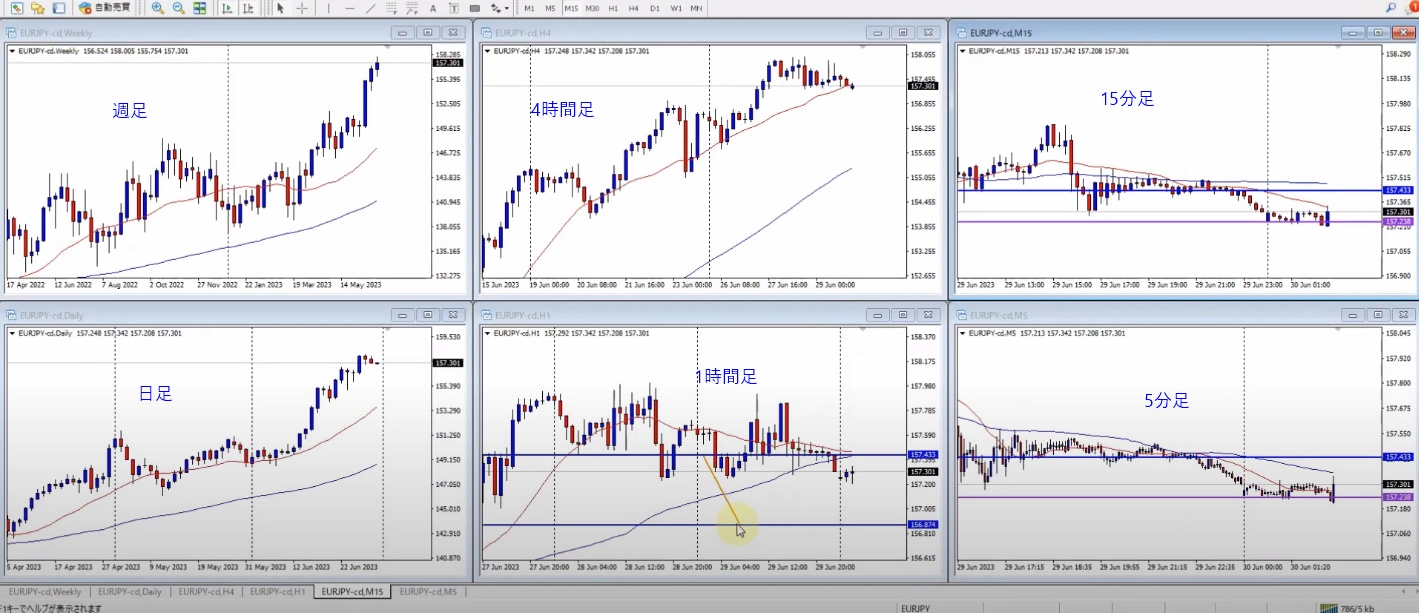
Task: Click the 5分足 label on M5 chart
Action: pyautogui.click(x=1166, y=401)
